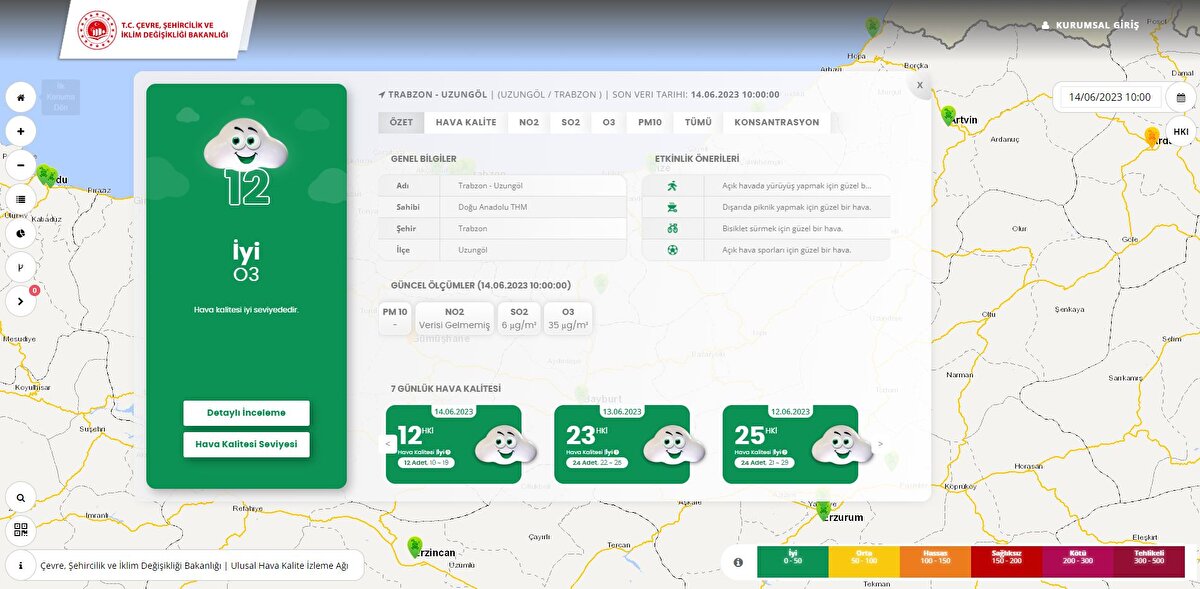The width and height of the screenshot is (1200, 589).
Task: Click the home map button
Action: [21, 97]
